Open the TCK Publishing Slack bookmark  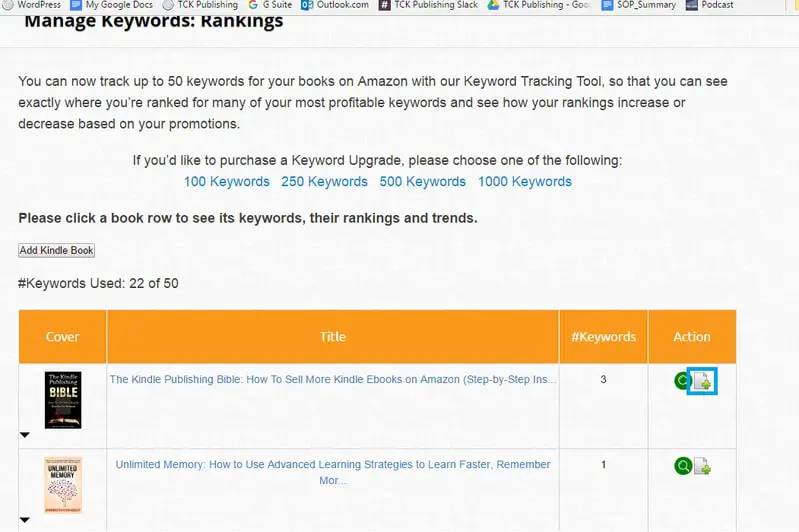coord(429,5)
